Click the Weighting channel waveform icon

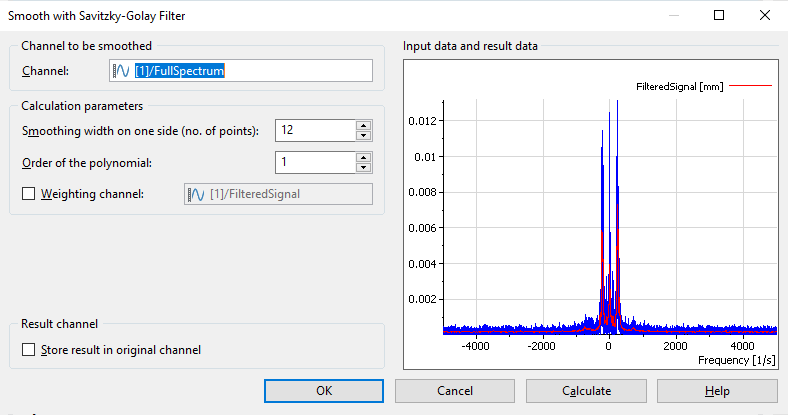click(197, 194)
